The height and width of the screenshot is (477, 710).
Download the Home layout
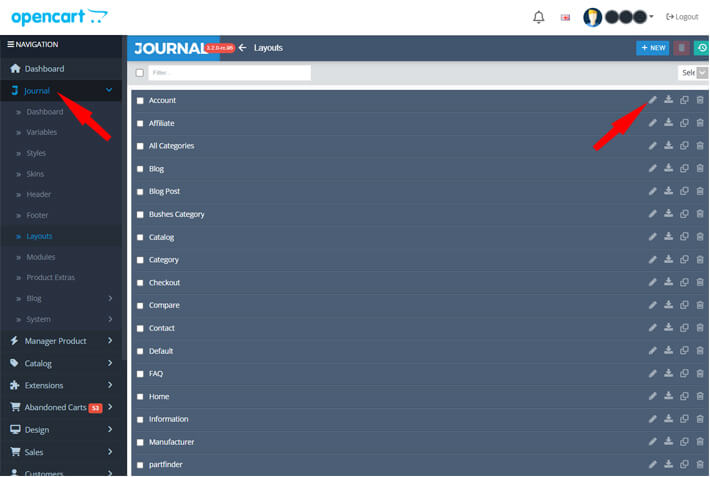click(x=668, y=396)
